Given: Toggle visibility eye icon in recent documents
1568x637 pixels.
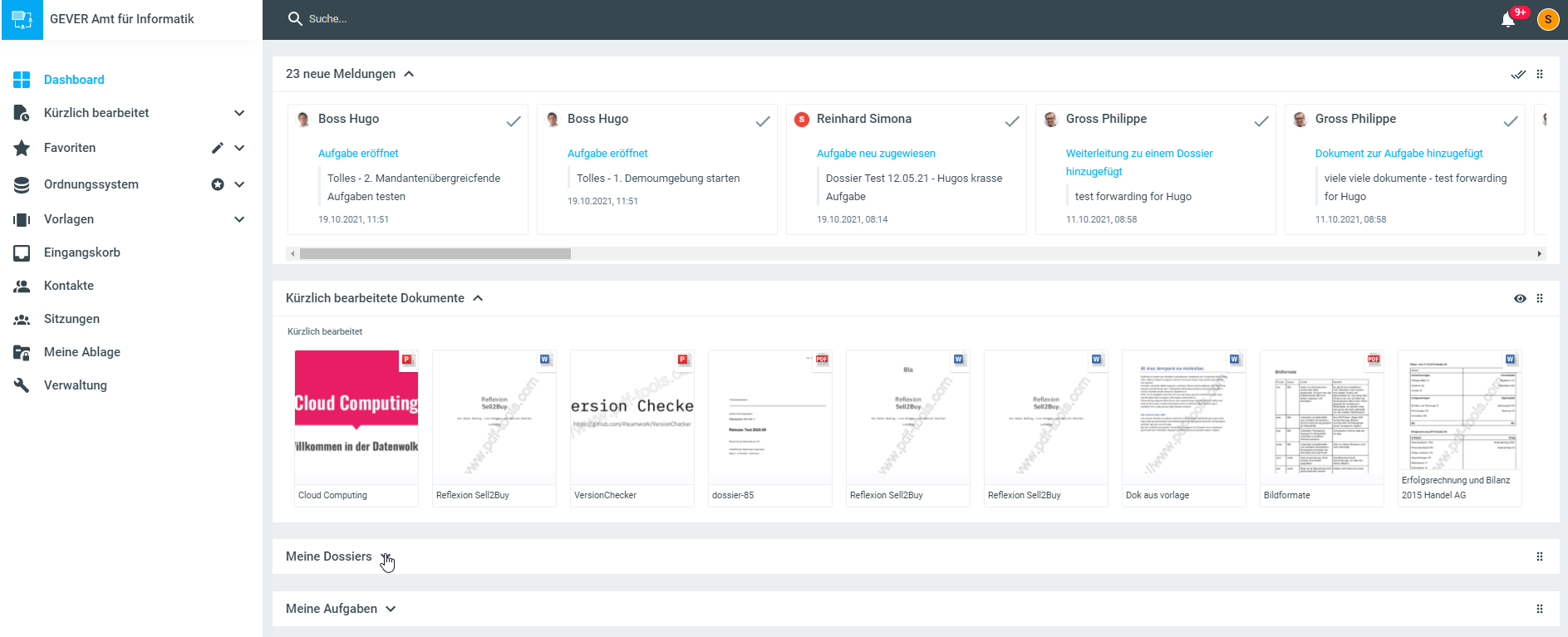Looking at the screenshot, I should 1520,298.
